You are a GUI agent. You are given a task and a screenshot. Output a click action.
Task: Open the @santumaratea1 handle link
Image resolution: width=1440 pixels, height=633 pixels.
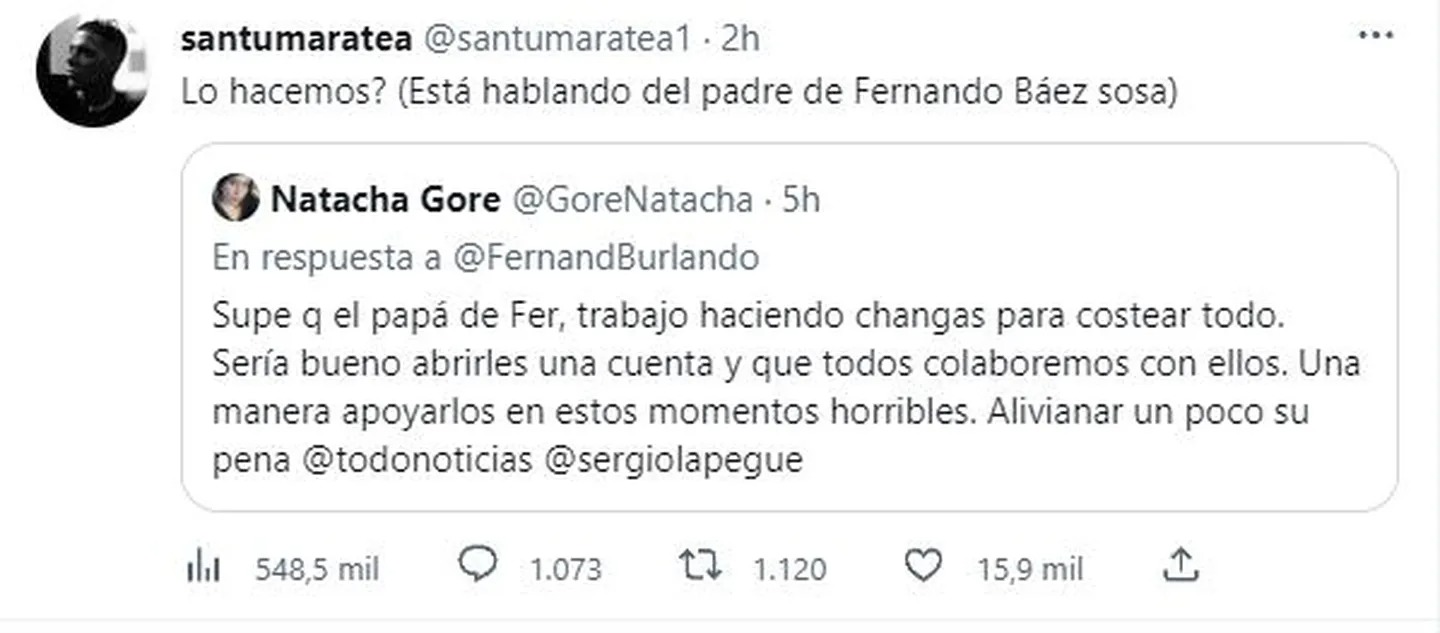point(560,38)
